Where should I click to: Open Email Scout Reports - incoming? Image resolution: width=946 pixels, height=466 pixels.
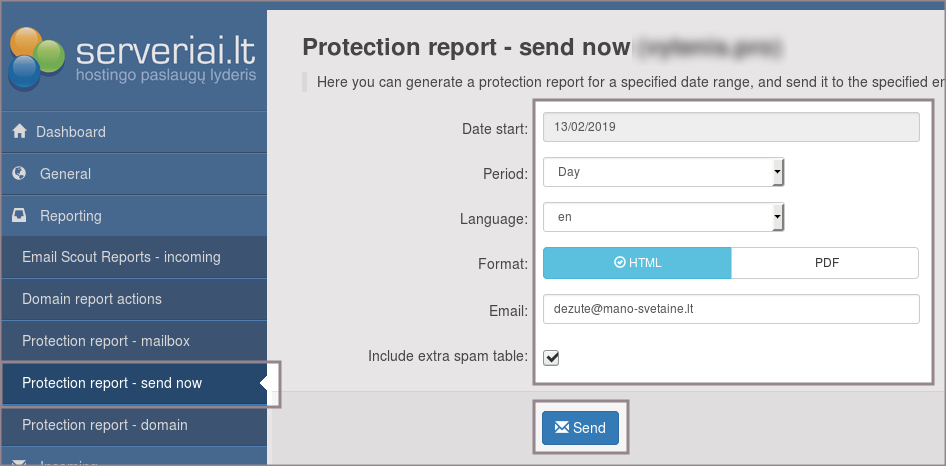coord(121,257)
